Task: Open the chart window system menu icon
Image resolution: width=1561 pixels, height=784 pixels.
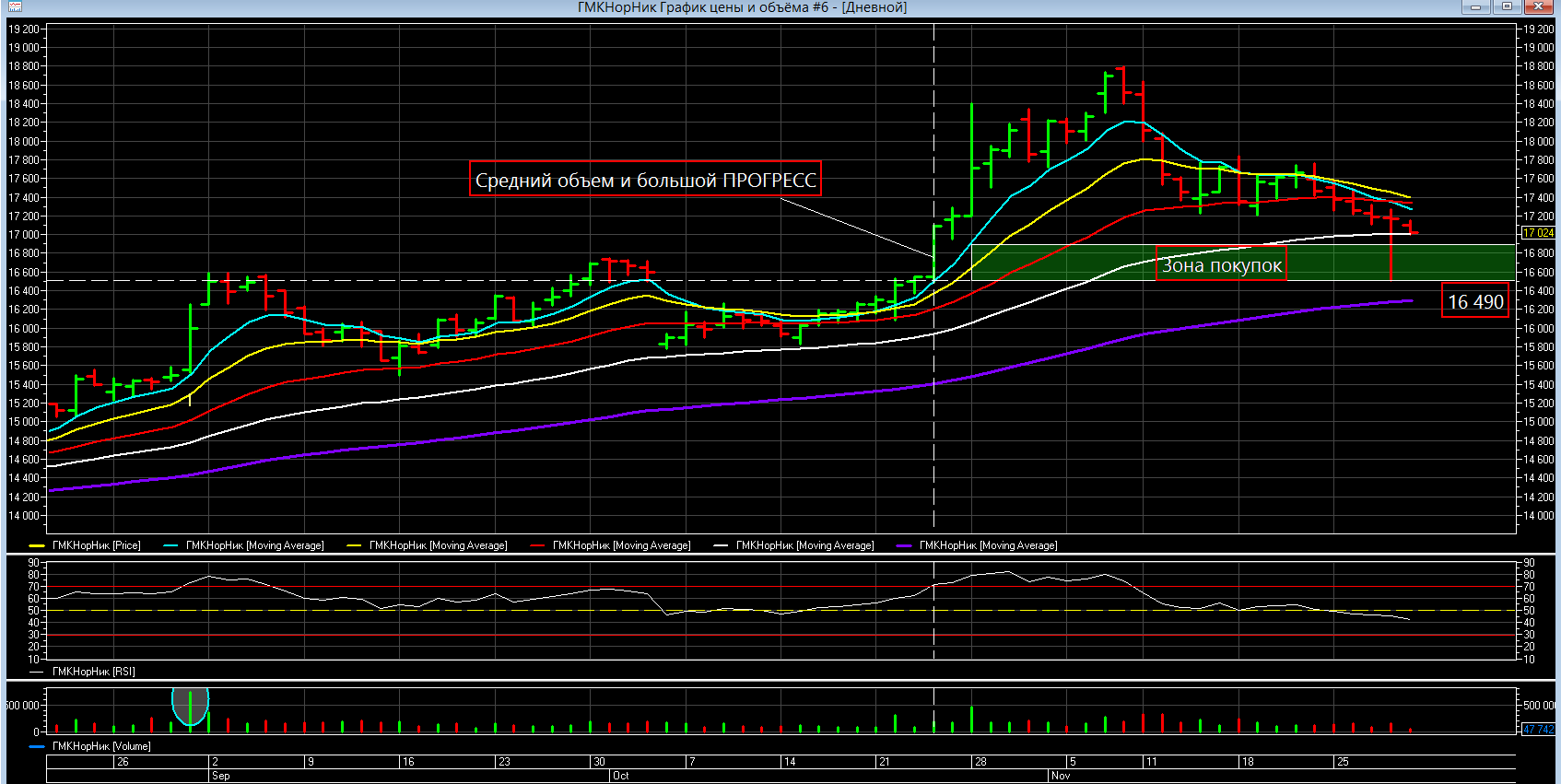Action: pos(15,6)
